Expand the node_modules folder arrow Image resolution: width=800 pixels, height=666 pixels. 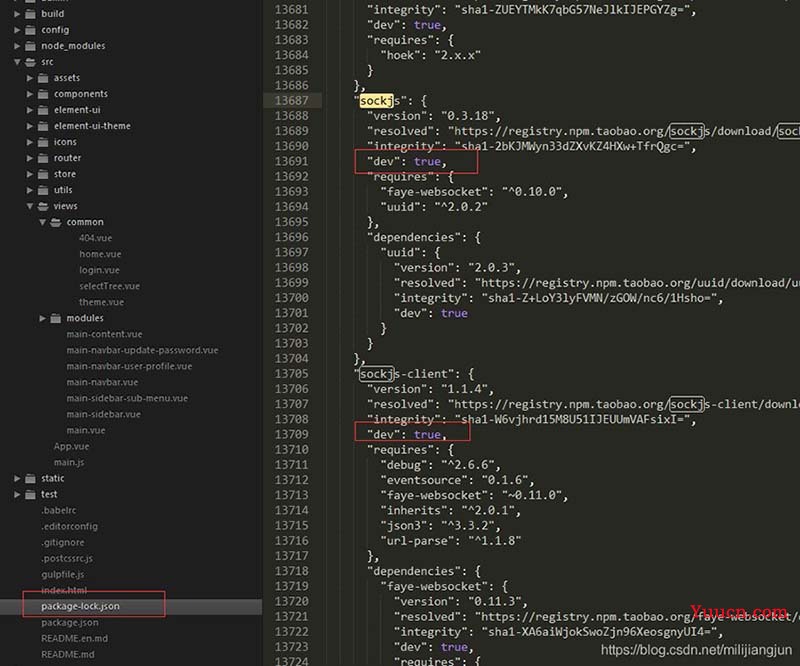click(17, 46)
